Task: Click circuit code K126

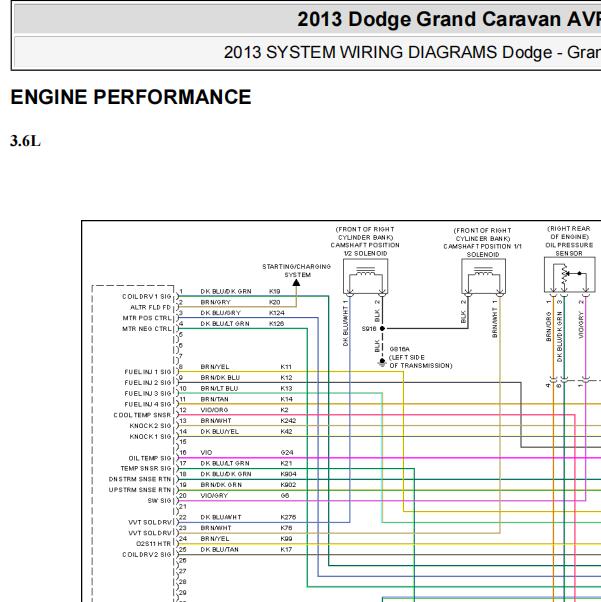Action: coord(276,324)
